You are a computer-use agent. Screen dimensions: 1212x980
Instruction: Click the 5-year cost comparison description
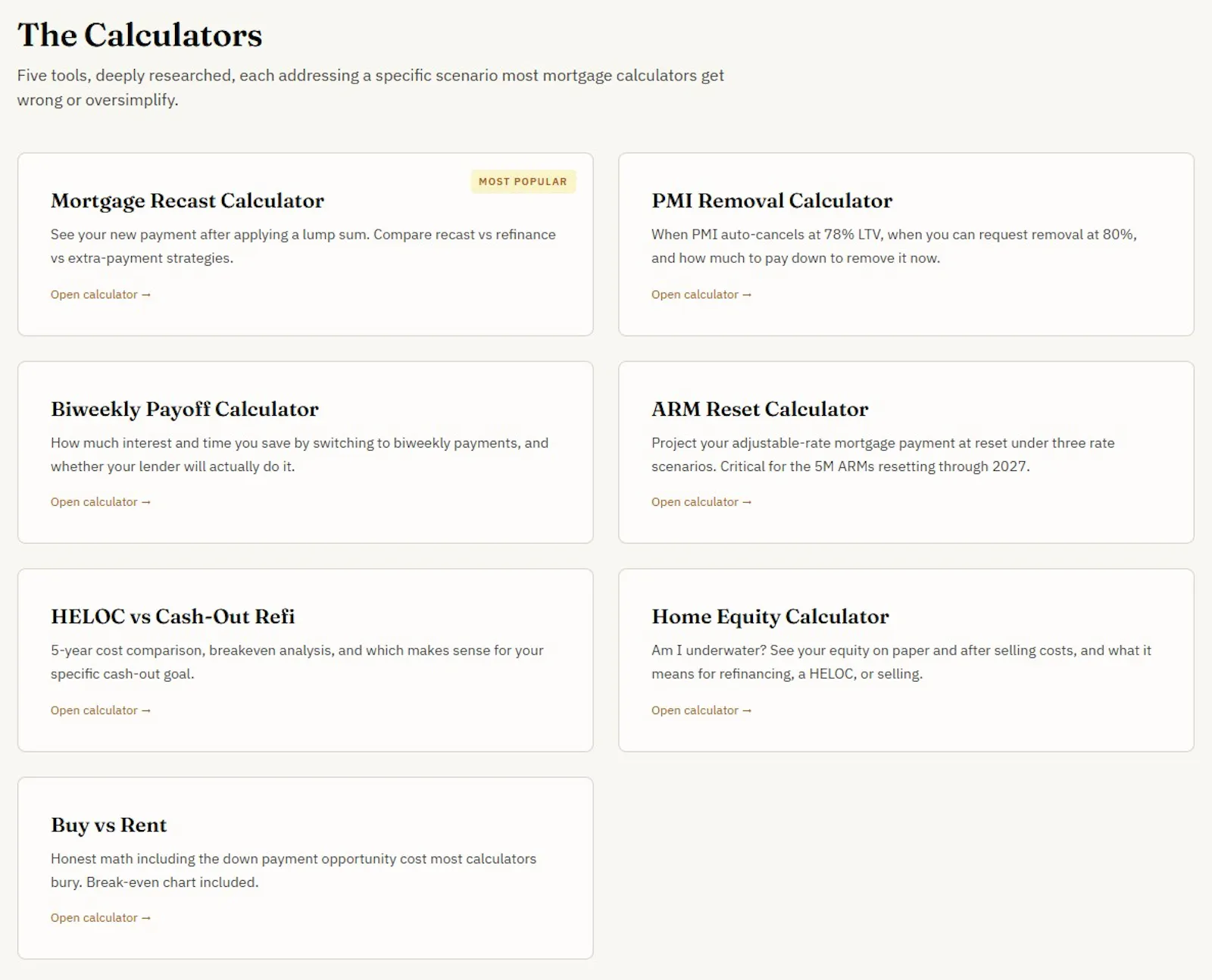(x=297, y=662)
